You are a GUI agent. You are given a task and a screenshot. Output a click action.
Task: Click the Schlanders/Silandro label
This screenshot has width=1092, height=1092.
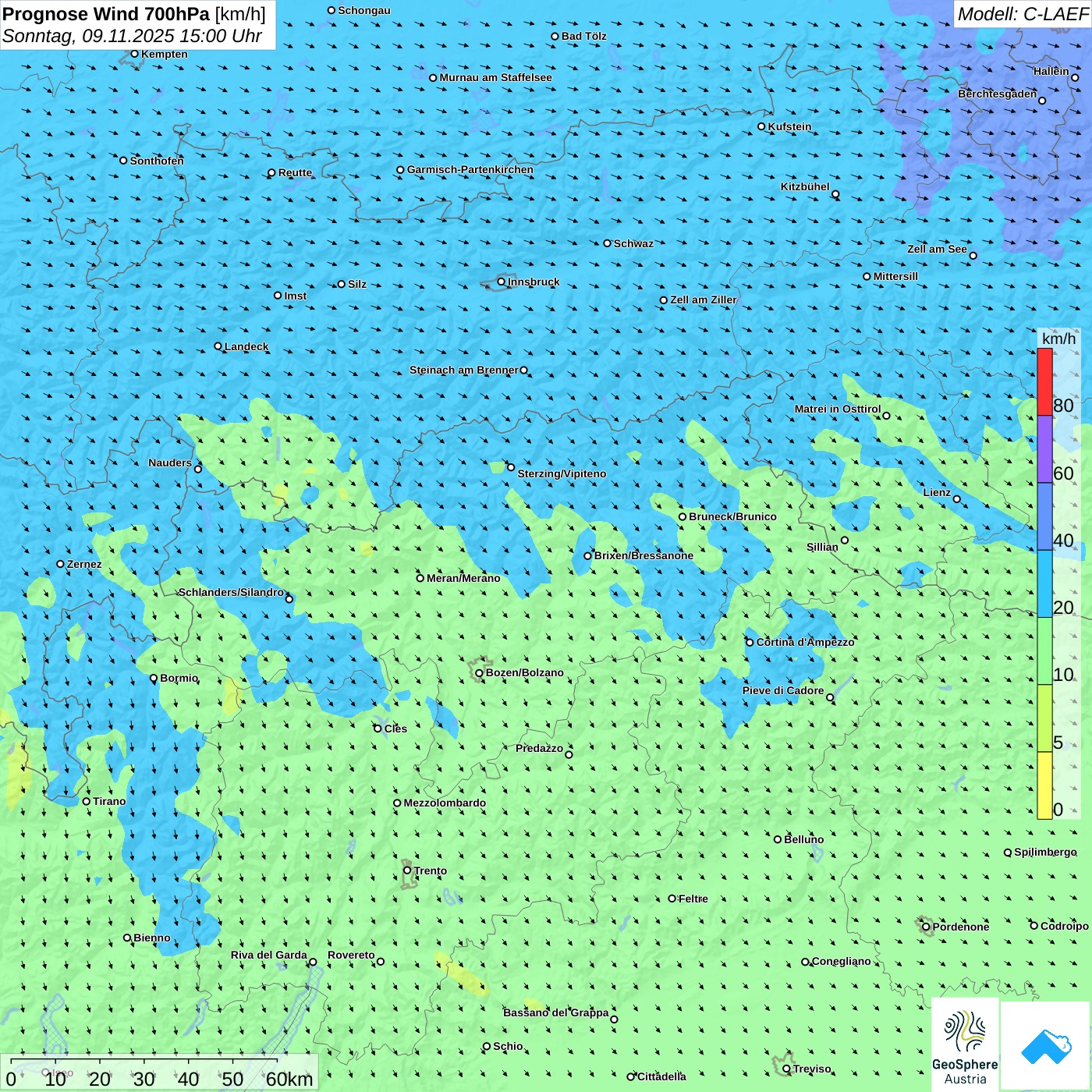coord(231,592)
